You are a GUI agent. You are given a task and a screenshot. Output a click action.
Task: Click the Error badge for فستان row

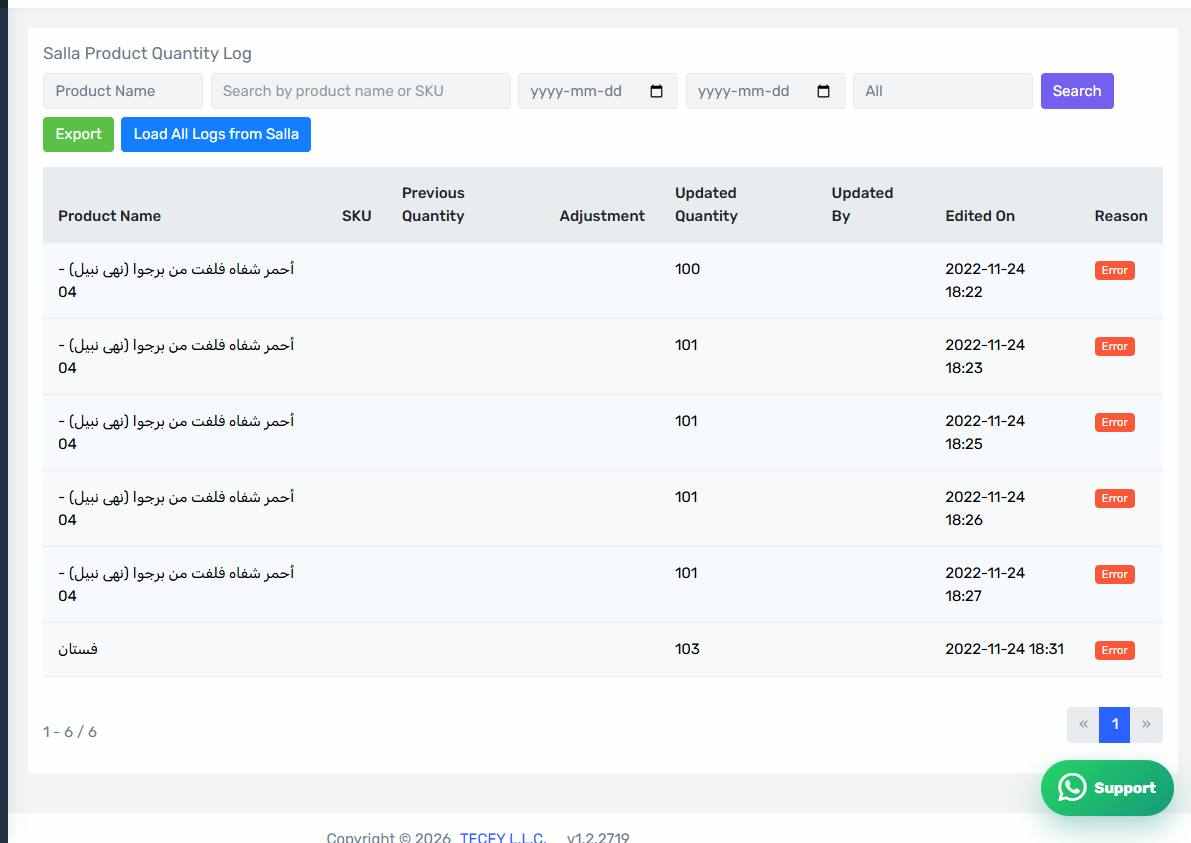pyautogui.click(x=1114, y=650)
